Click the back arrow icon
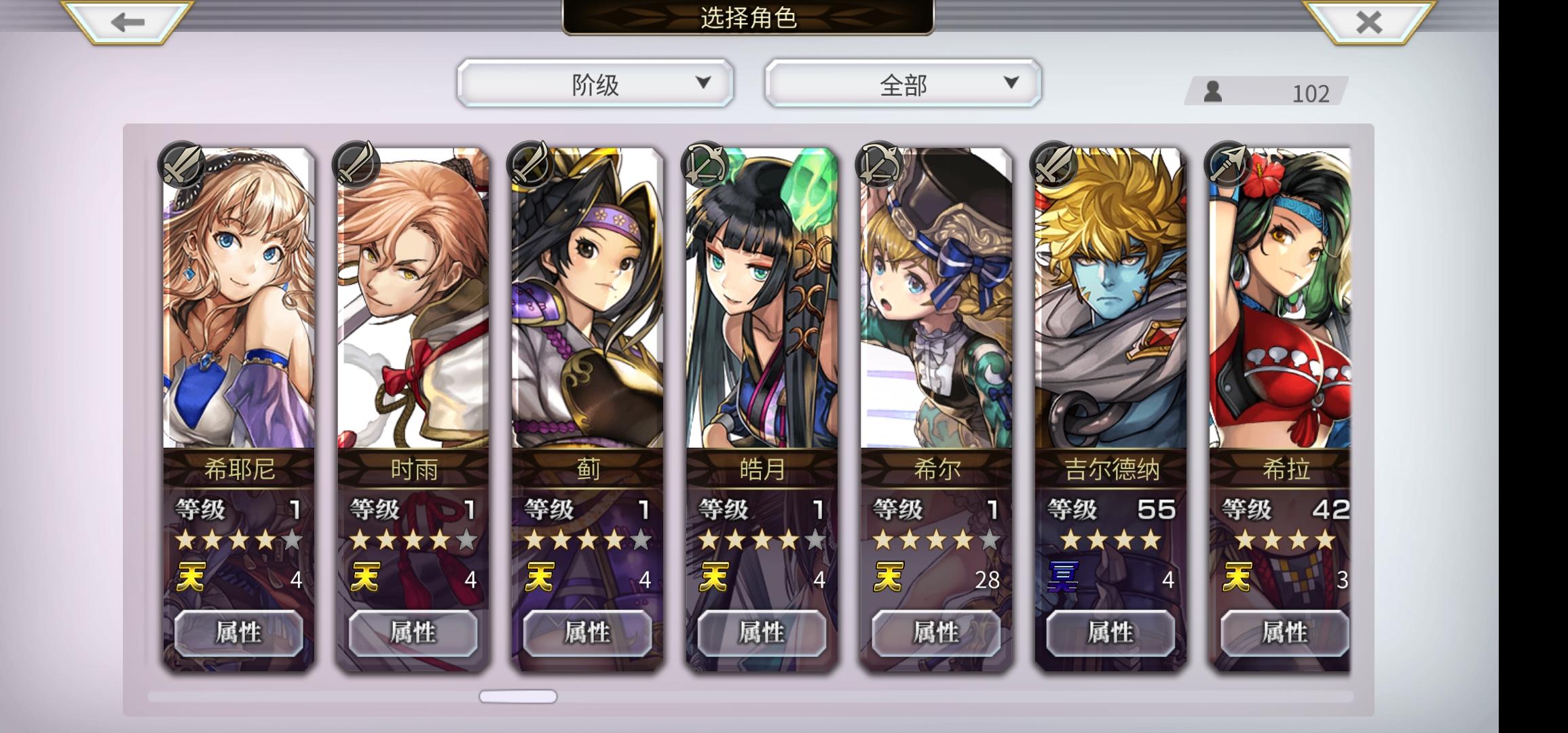The image size is (1568, 733). click(128, 22)
